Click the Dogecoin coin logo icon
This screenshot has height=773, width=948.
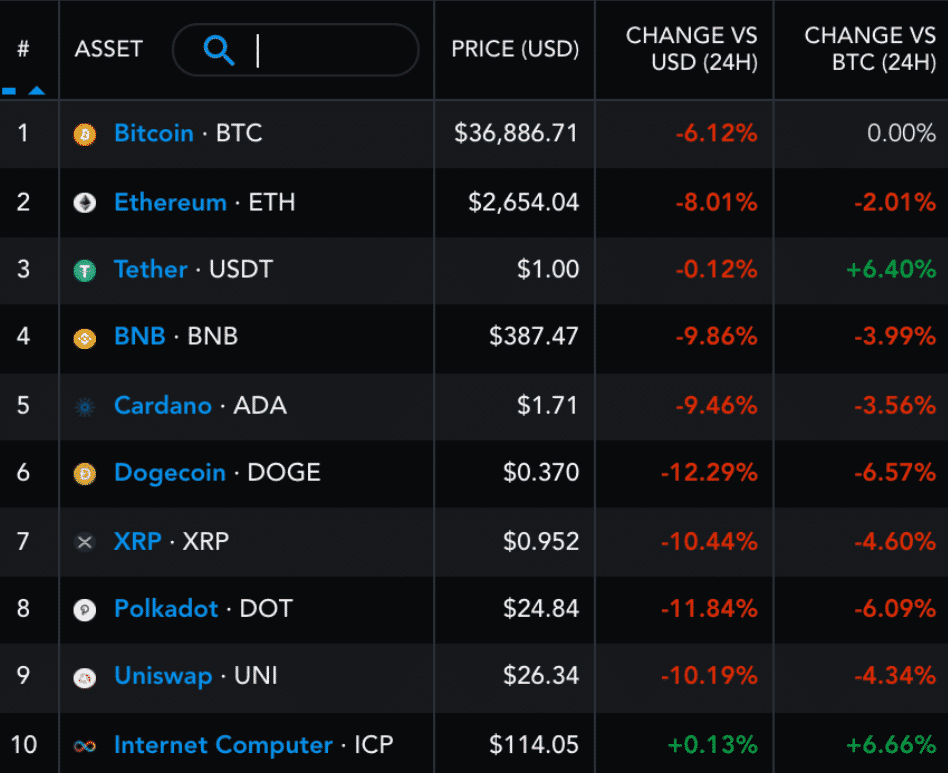pyautogui.click(x=85, y=474)
